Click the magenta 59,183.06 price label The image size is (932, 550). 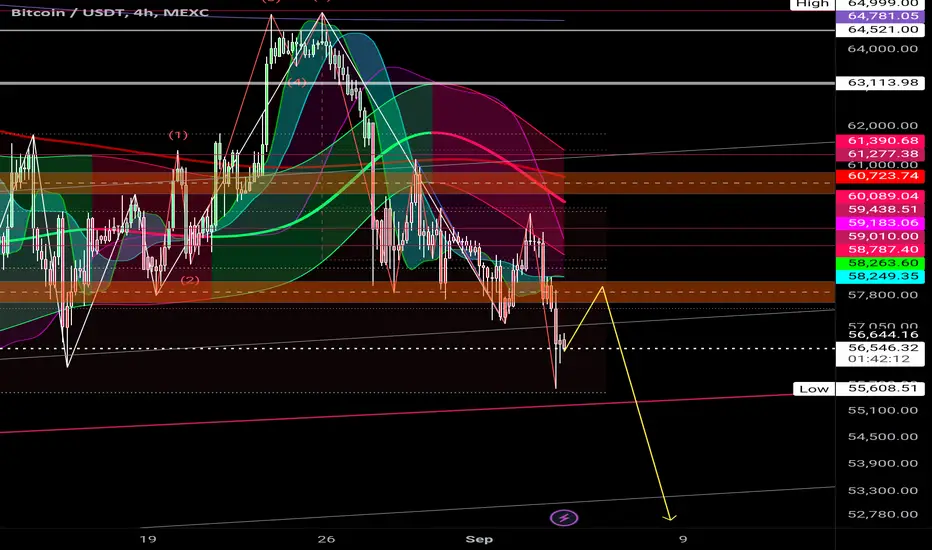click(x=880, y=223)
